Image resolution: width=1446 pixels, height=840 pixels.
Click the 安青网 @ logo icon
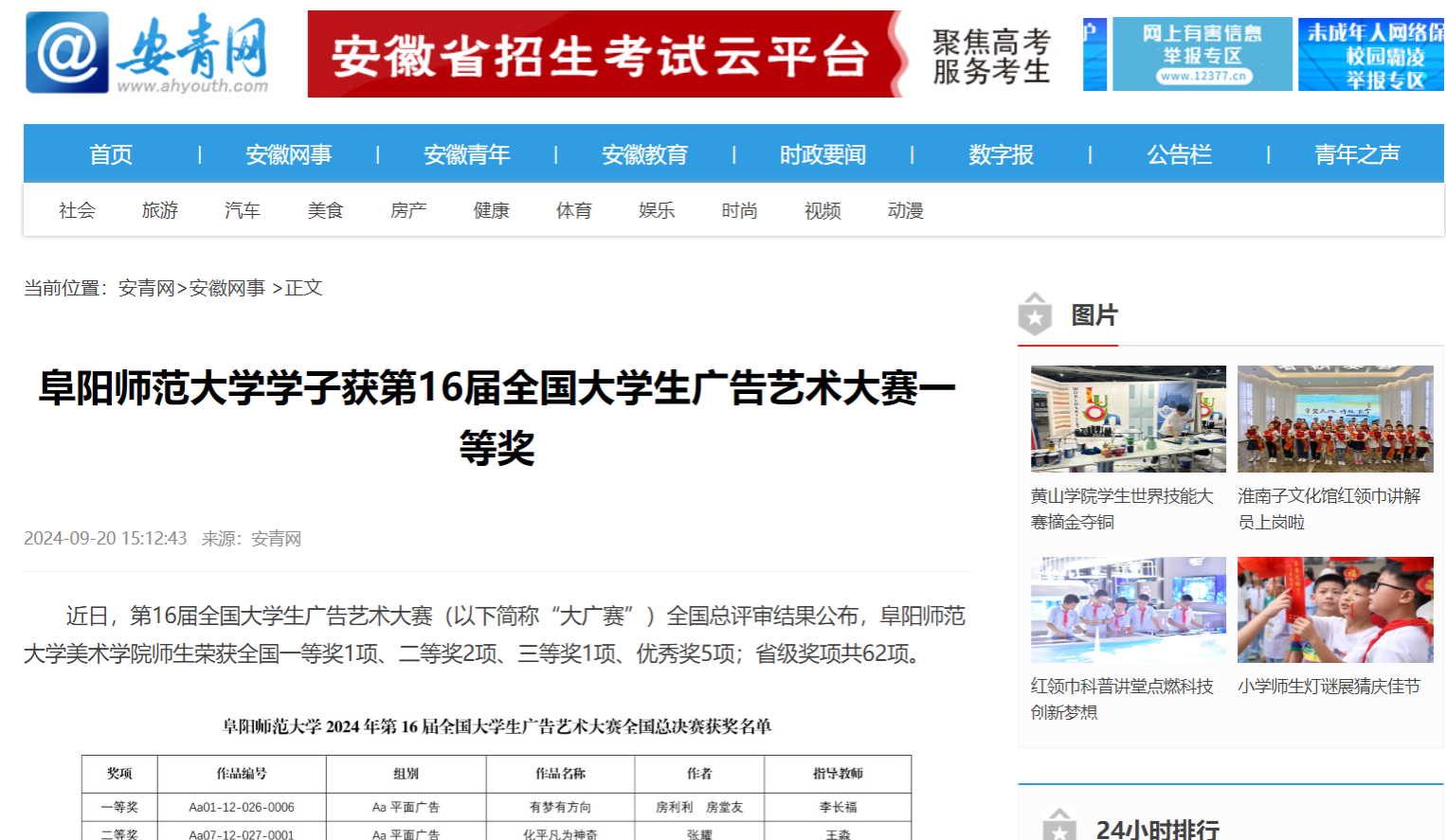pos(67,53)
